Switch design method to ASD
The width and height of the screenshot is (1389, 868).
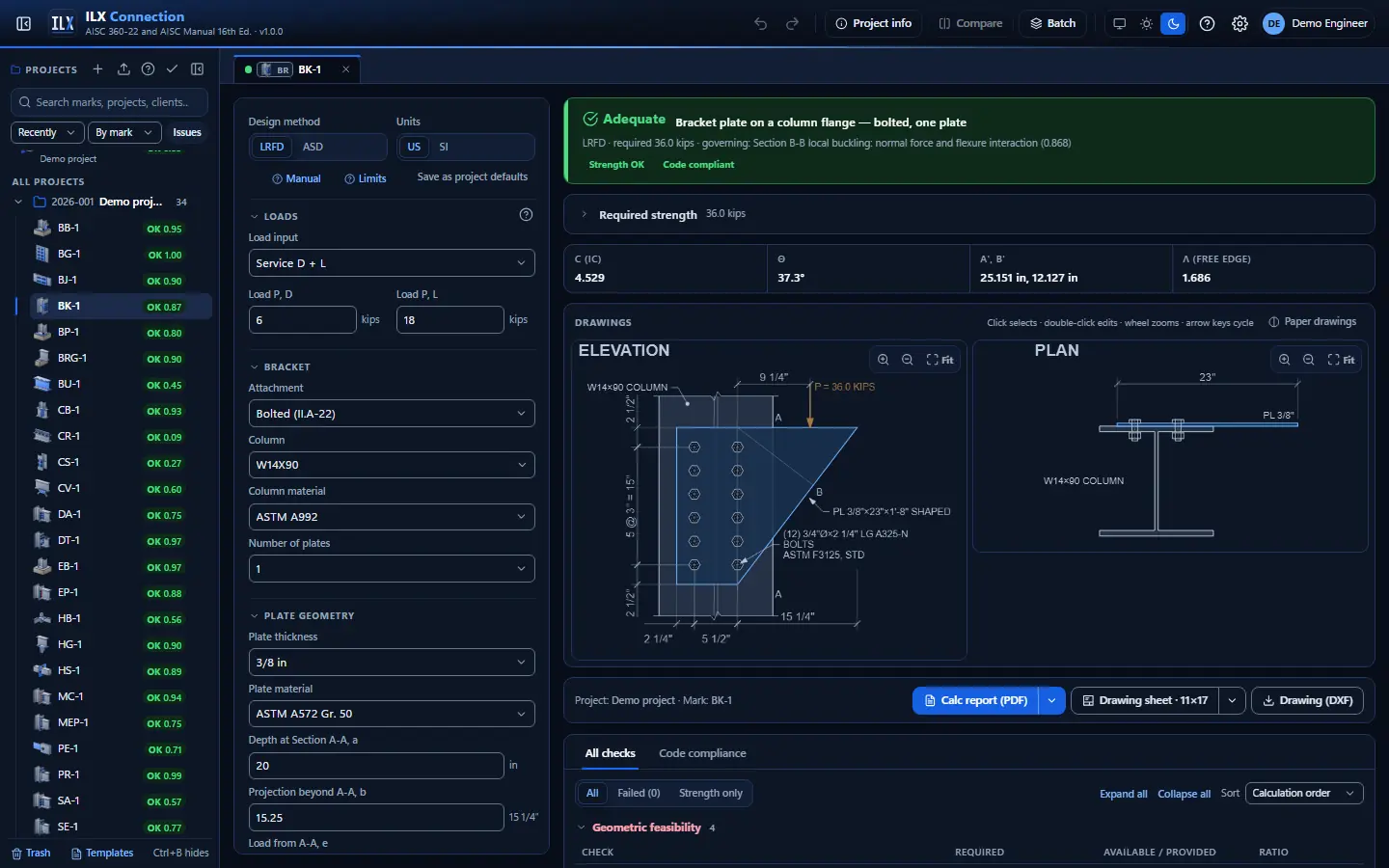(313, 147)
